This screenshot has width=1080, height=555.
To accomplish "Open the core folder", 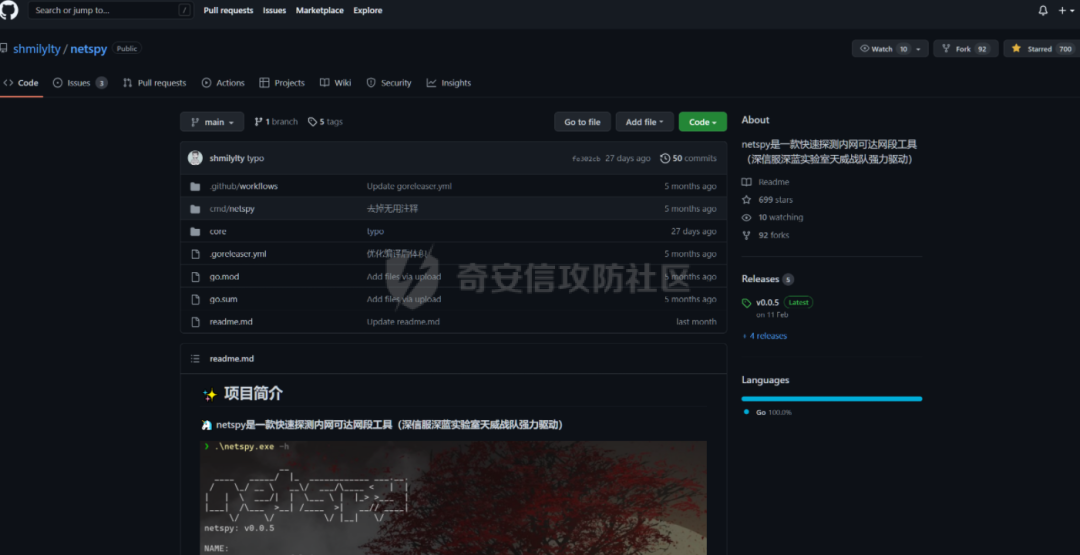I will pyautogui.click(x=218, y=231).
